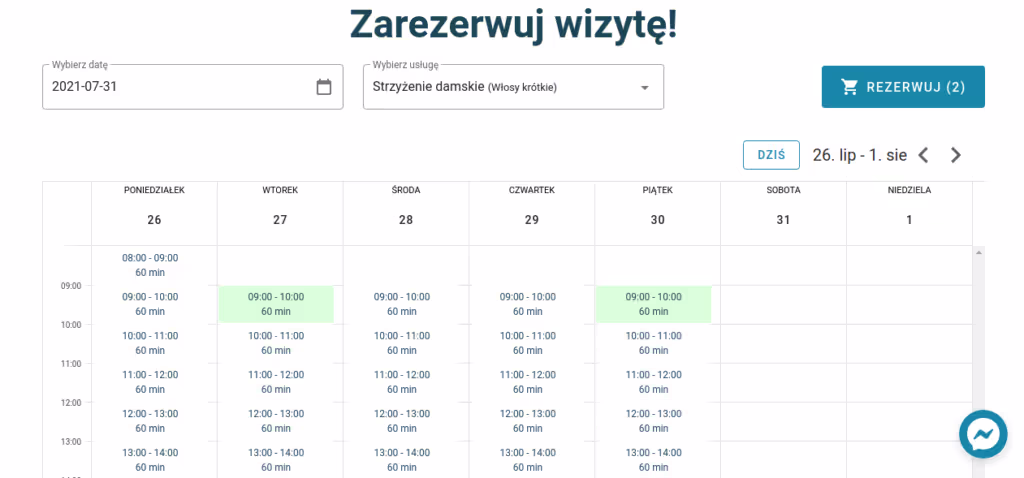Click the Zarezerwuj wizytę! heading
This screenshot has height=478, width=1024.
513,24
